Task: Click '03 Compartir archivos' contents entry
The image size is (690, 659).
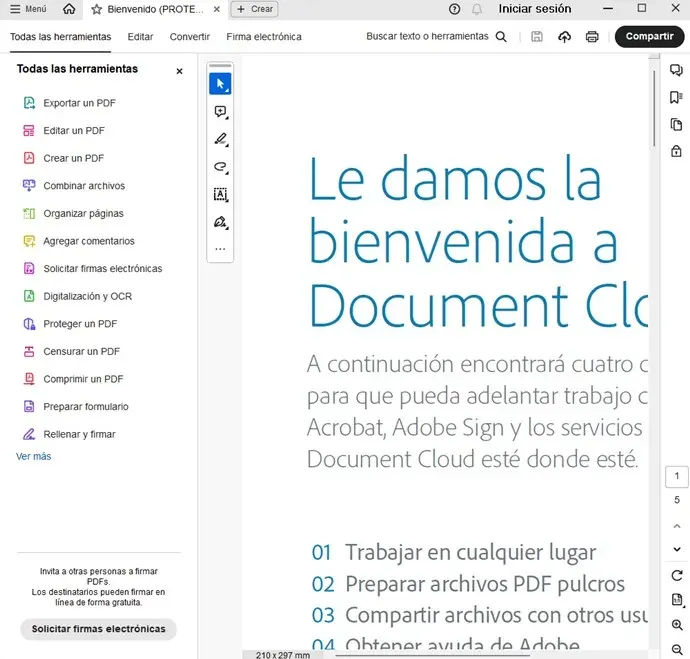Action: 480,615
